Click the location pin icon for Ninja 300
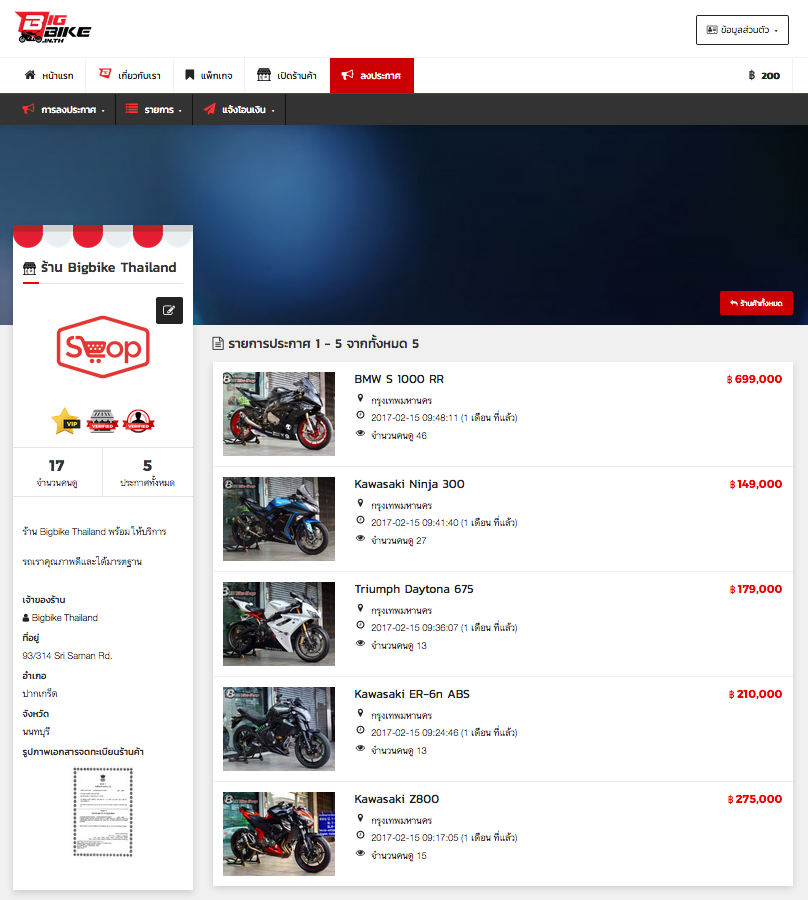The image size is (808, 900). click(360, 503)
